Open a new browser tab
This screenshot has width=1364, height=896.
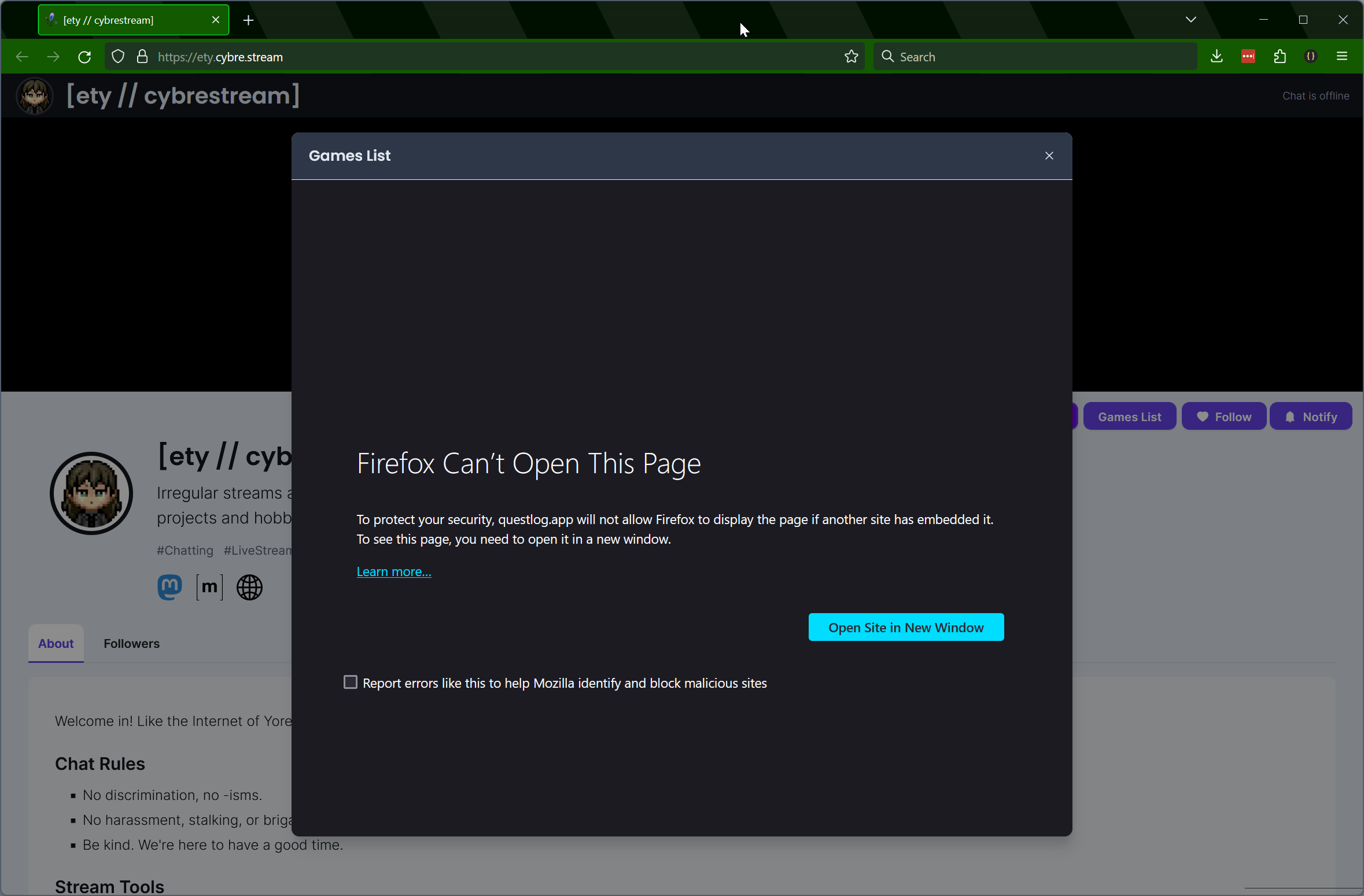(248, 20)
